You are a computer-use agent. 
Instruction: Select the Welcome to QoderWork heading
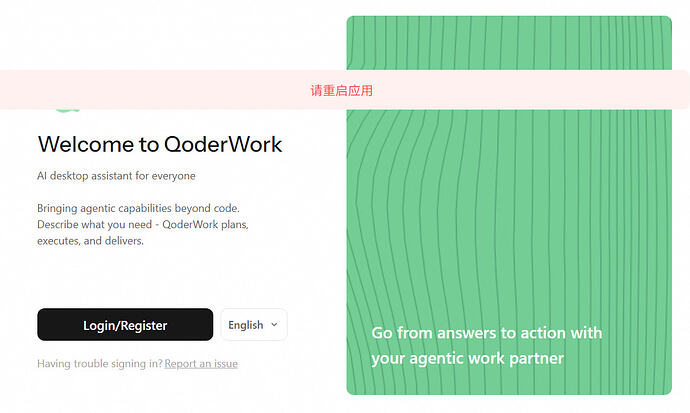pyautogui.click(x=160, y=144)
